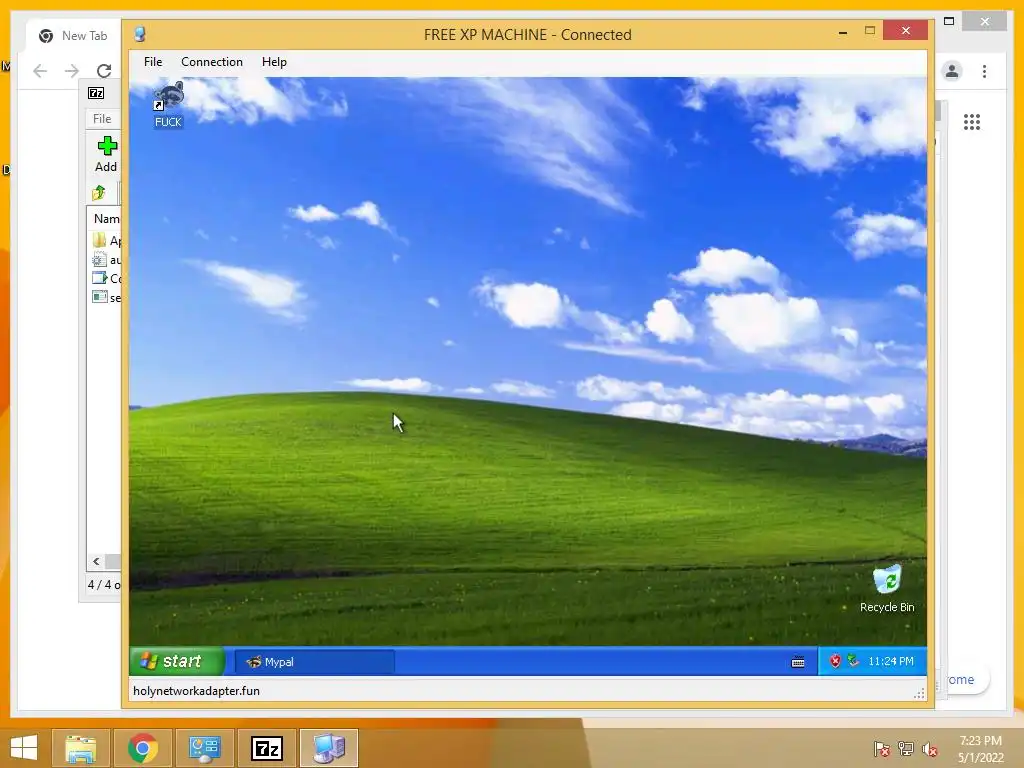
Task: Open the Chrome profile avatar button
Action: 952,71
